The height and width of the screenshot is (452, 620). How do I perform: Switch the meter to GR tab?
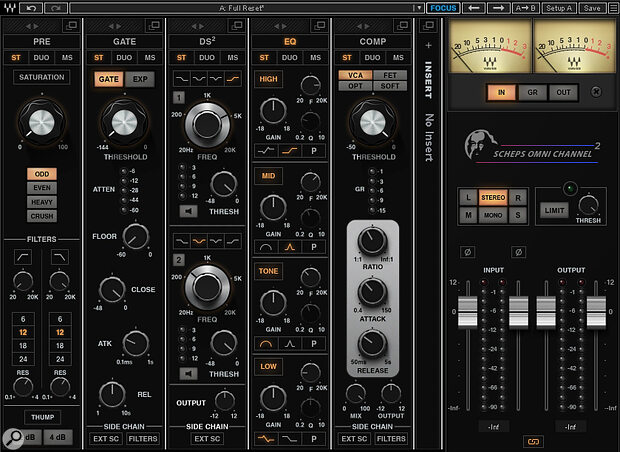tap(532, 91)
